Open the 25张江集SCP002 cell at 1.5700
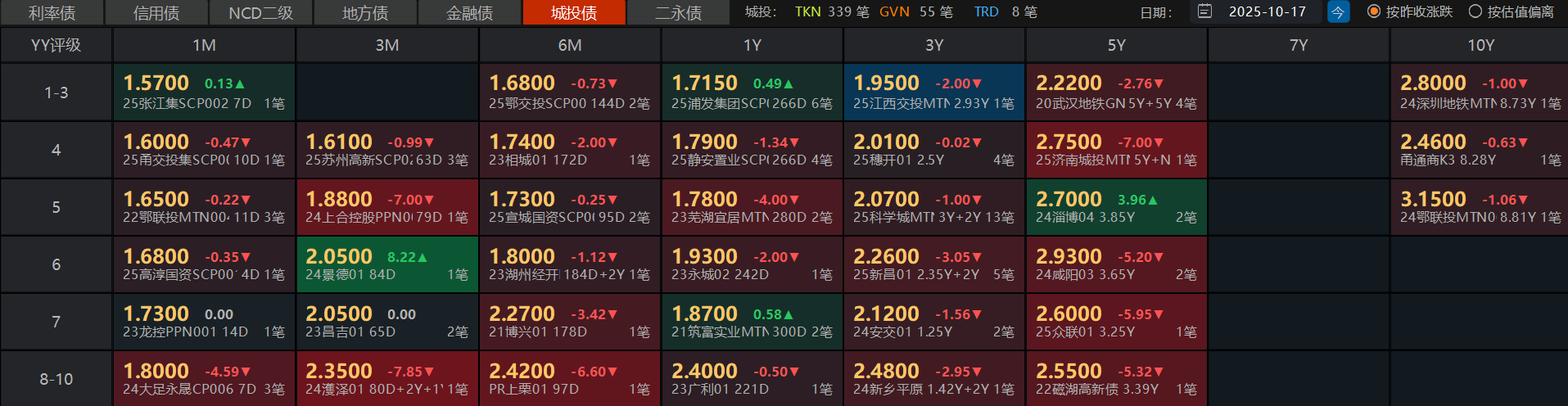Image resolution: width=1568 pixels, height=406 pixels. [x=204, y=92]
